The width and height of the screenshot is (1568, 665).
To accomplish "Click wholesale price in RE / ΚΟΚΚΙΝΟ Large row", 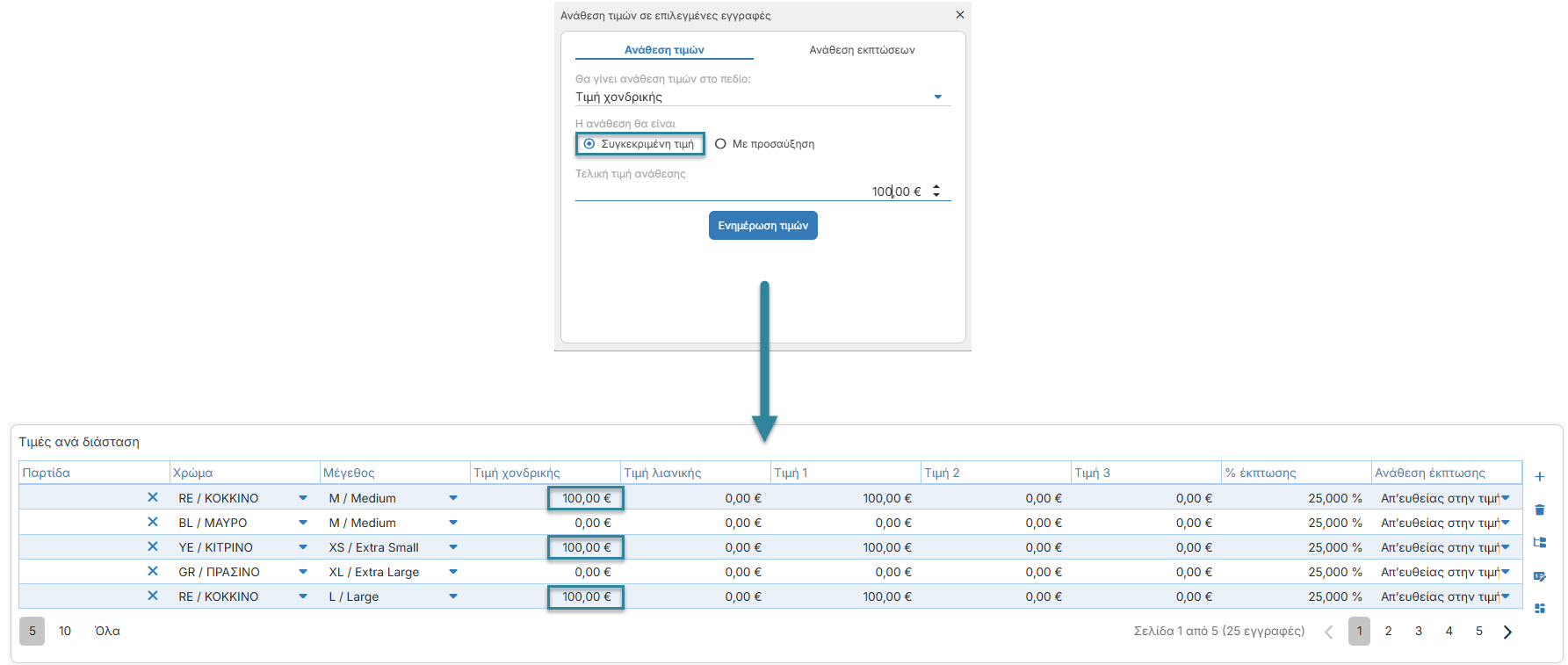I will pyautogui.click(x=585, y=596).
